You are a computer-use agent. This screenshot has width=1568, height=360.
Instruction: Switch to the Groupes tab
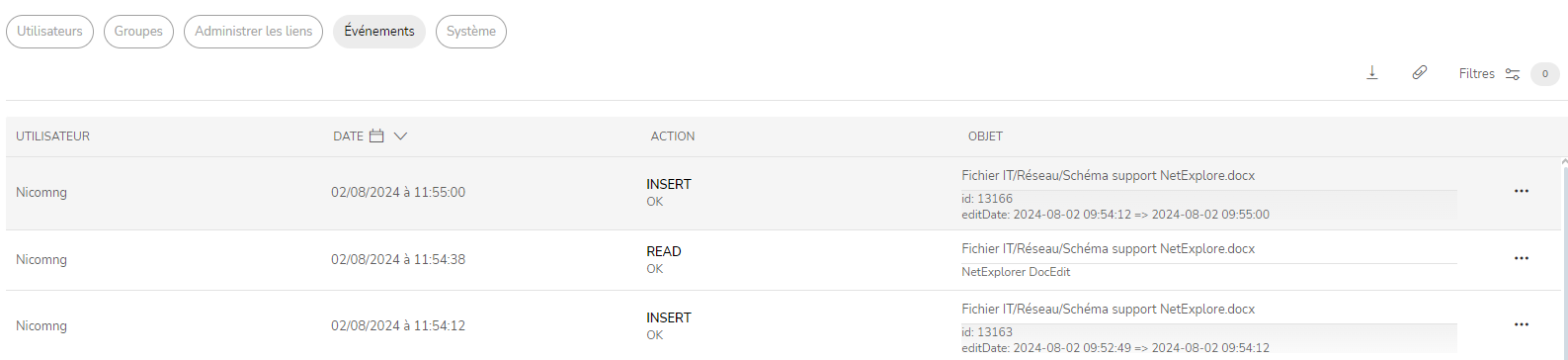[138, 32]
